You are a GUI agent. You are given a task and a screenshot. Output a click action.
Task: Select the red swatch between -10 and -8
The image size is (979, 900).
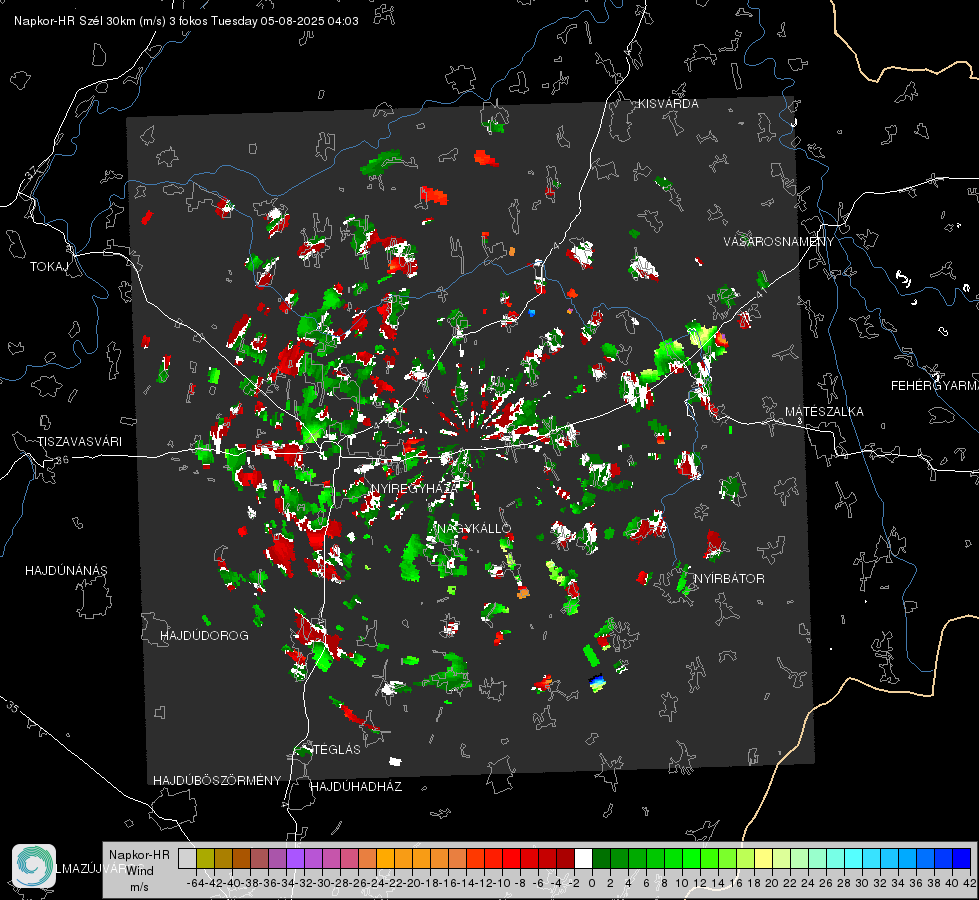click(x=511, y=859)
